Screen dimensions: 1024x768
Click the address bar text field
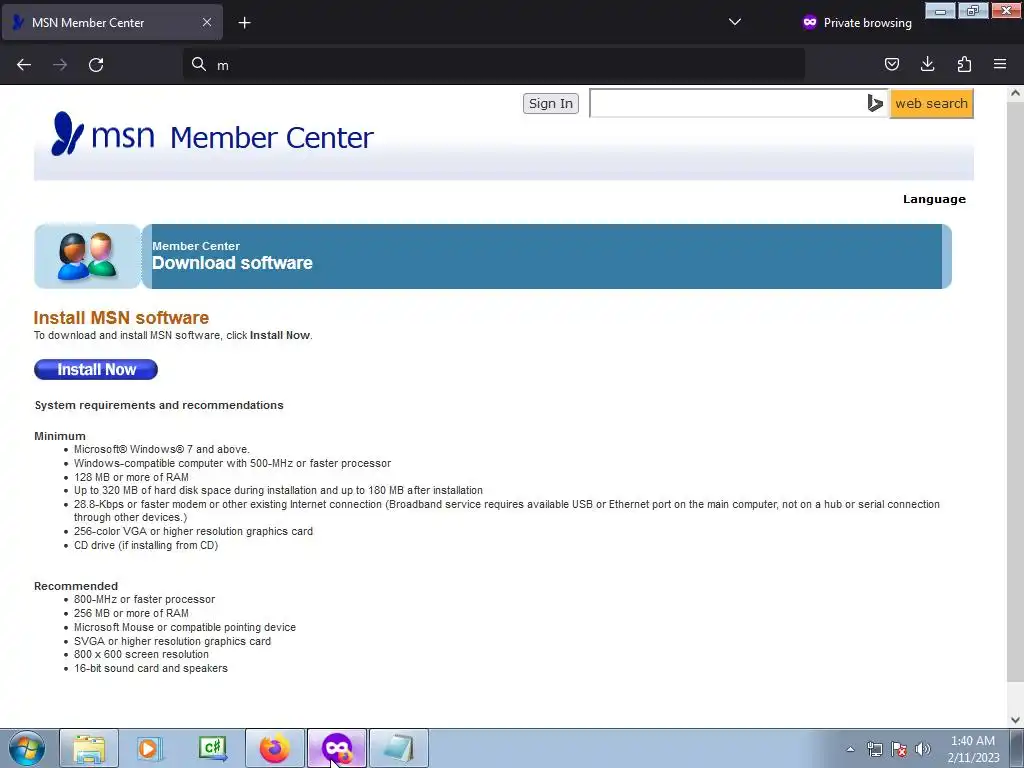click(x=494, y=65)
